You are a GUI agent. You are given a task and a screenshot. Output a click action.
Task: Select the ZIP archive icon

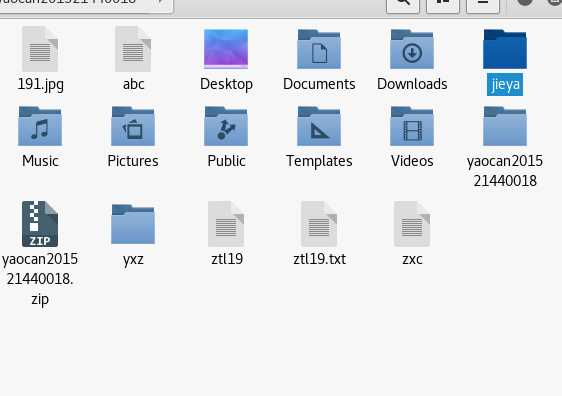(40, 224)
